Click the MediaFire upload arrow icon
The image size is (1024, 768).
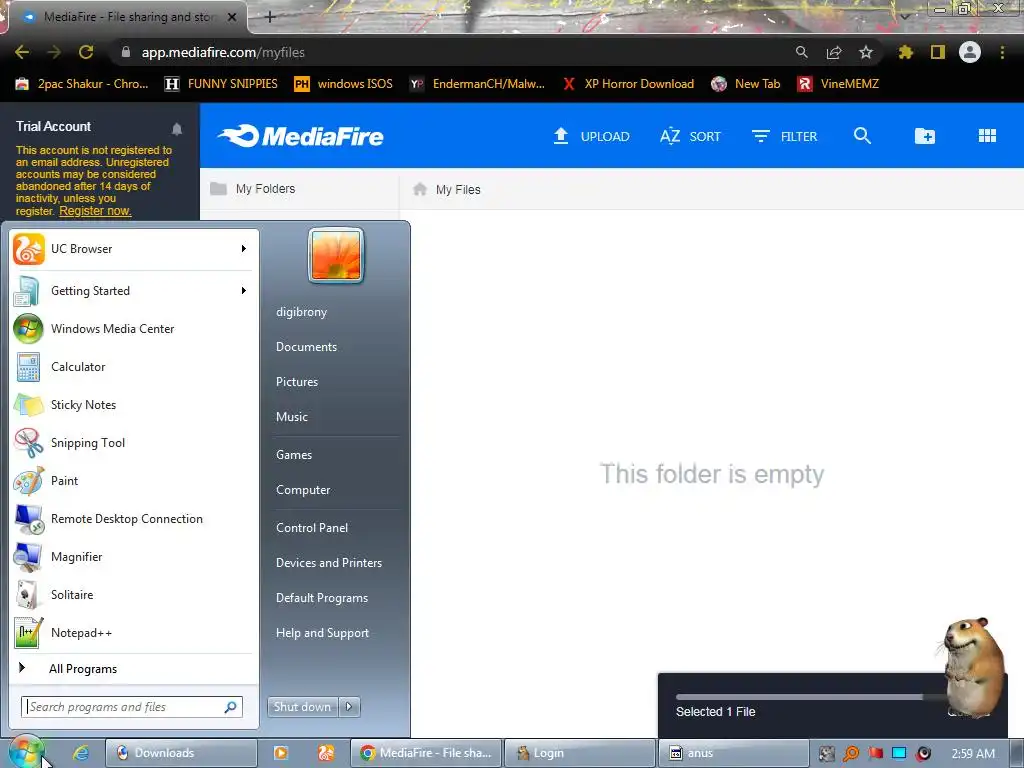[x=560, y=136]
